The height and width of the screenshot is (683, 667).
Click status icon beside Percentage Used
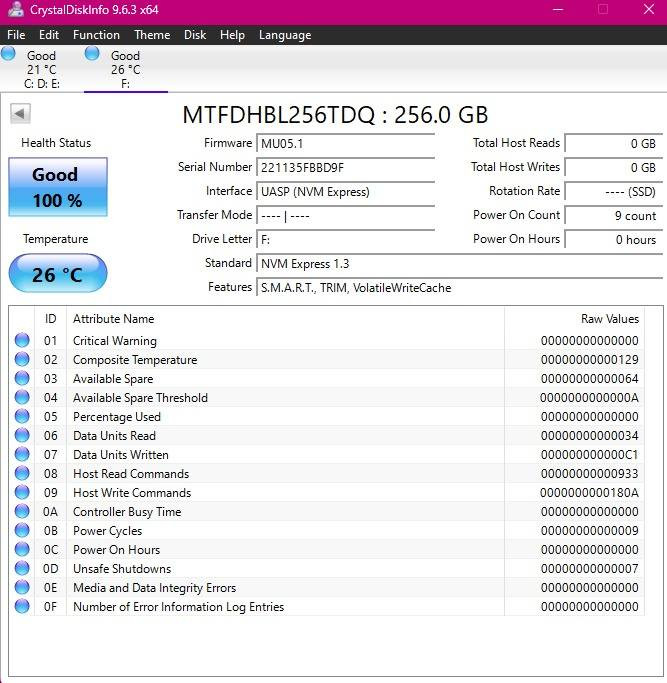(x=22, y=417)
